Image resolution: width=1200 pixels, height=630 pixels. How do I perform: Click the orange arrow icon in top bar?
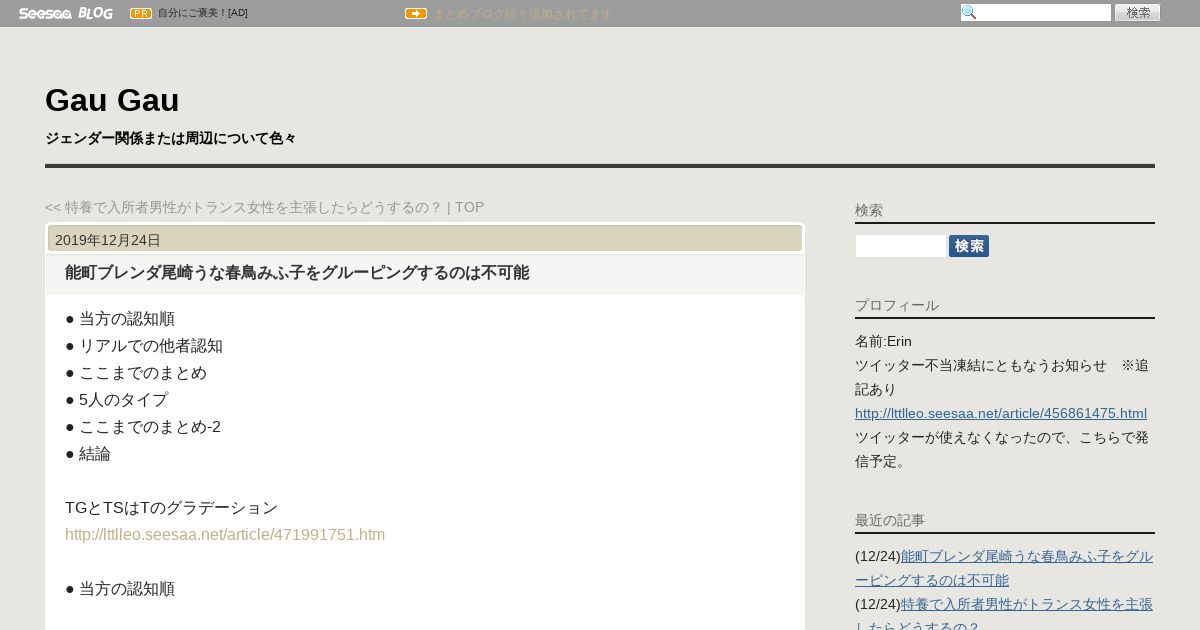pos(416,14)
